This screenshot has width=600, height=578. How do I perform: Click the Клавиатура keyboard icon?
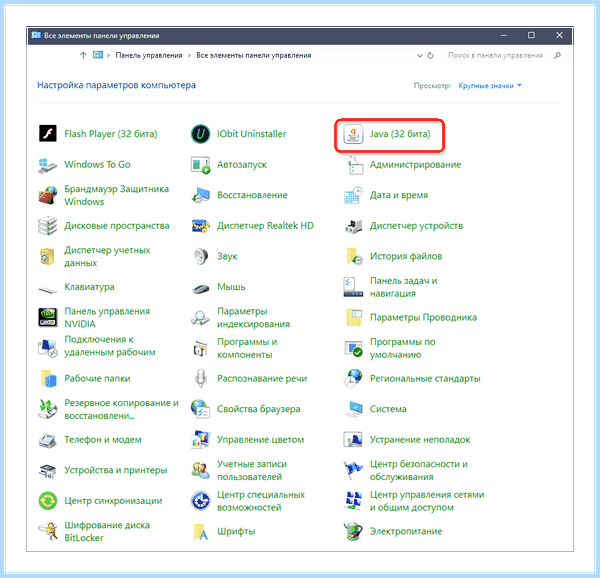click(47, 289)
